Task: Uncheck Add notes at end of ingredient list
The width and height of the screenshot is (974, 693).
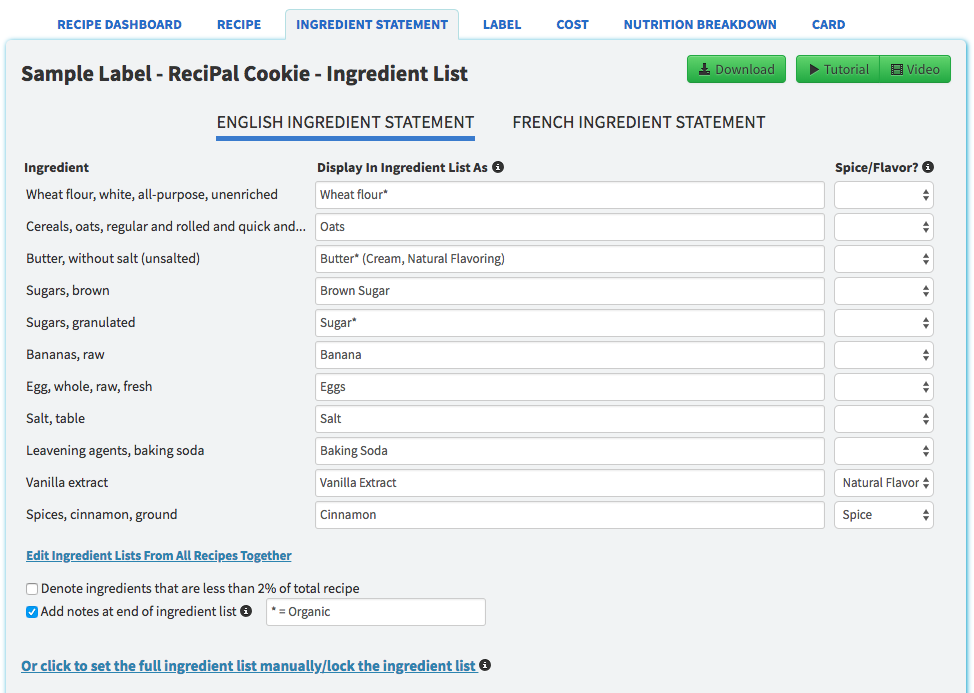Action: (33, 611)
